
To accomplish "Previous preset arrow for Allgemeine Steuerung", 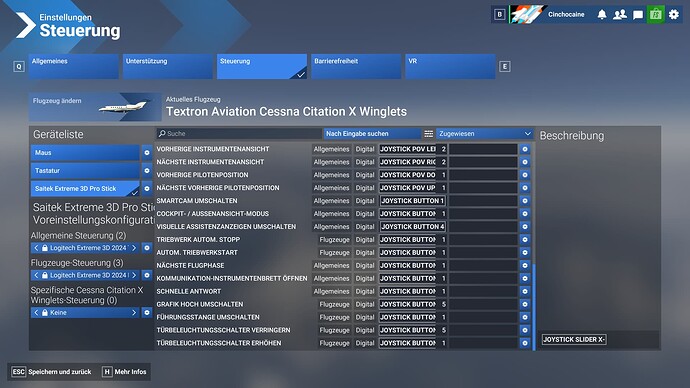I will (x=37, y=248).
